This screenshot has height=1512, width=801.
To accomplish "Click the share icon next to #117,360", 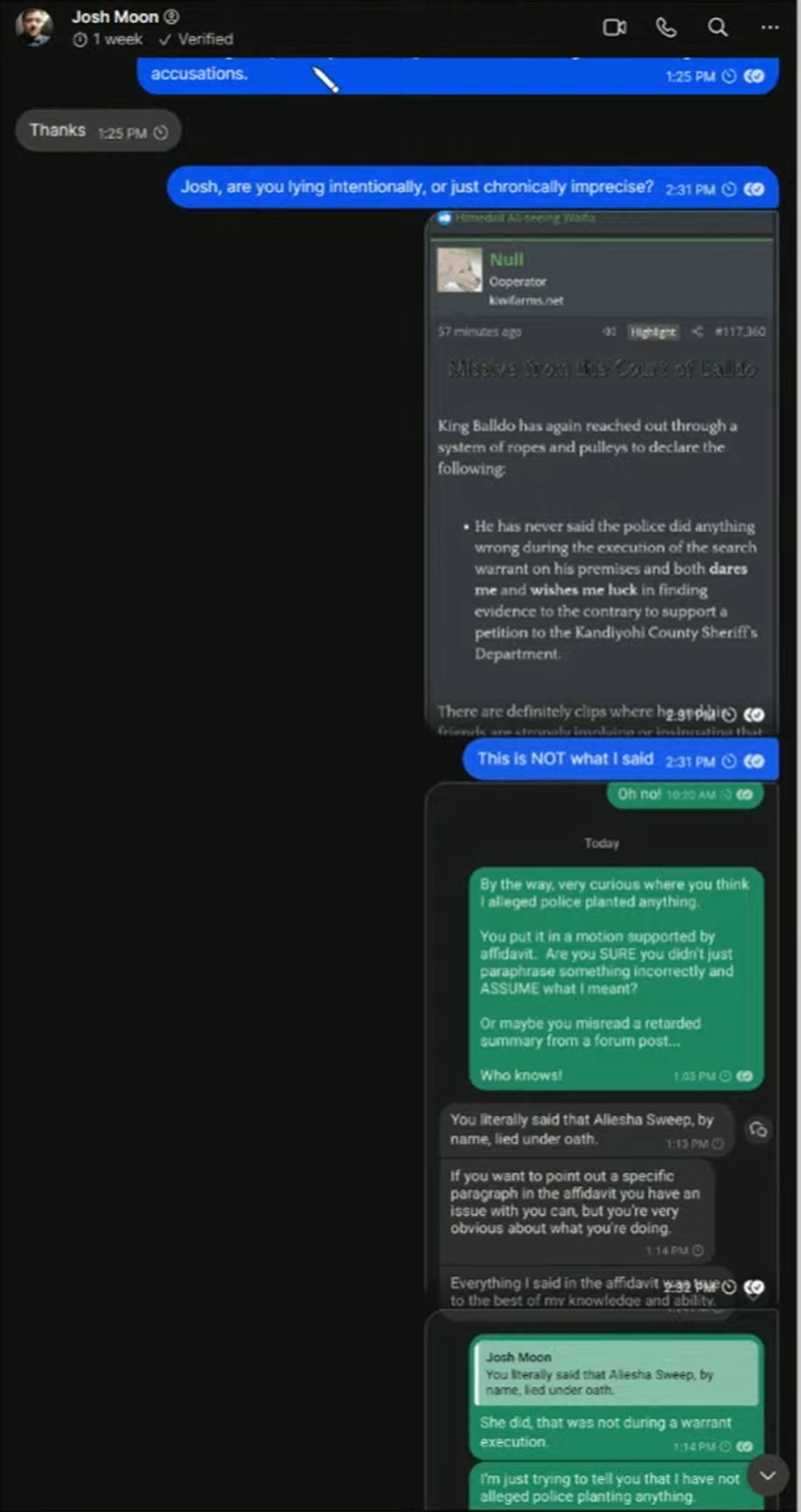I will (x=697, y=331).
